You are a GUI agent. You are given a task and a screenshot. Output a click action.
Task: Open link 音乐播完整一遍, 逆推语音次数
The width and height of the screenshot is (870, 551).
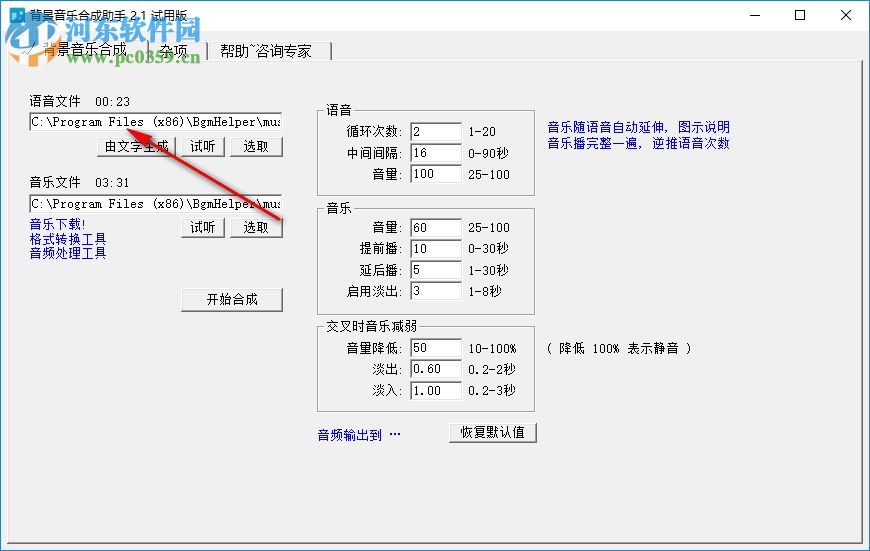(639, 143)
